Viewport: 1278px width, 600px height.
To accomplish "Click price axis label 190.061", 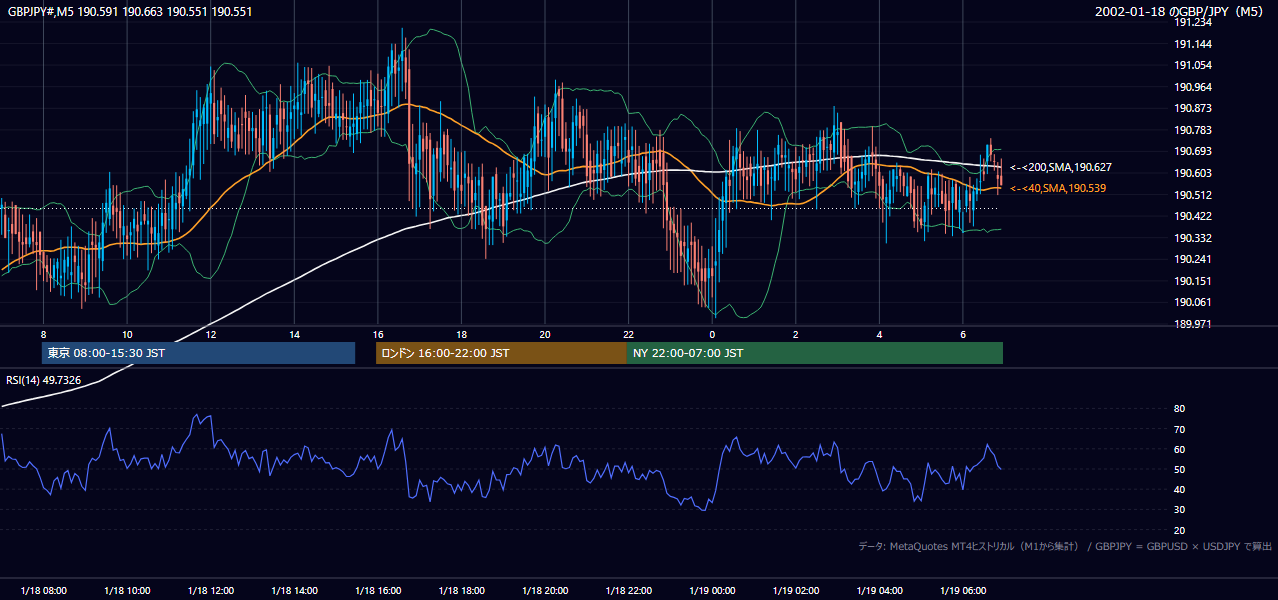I will point(1193,302).
